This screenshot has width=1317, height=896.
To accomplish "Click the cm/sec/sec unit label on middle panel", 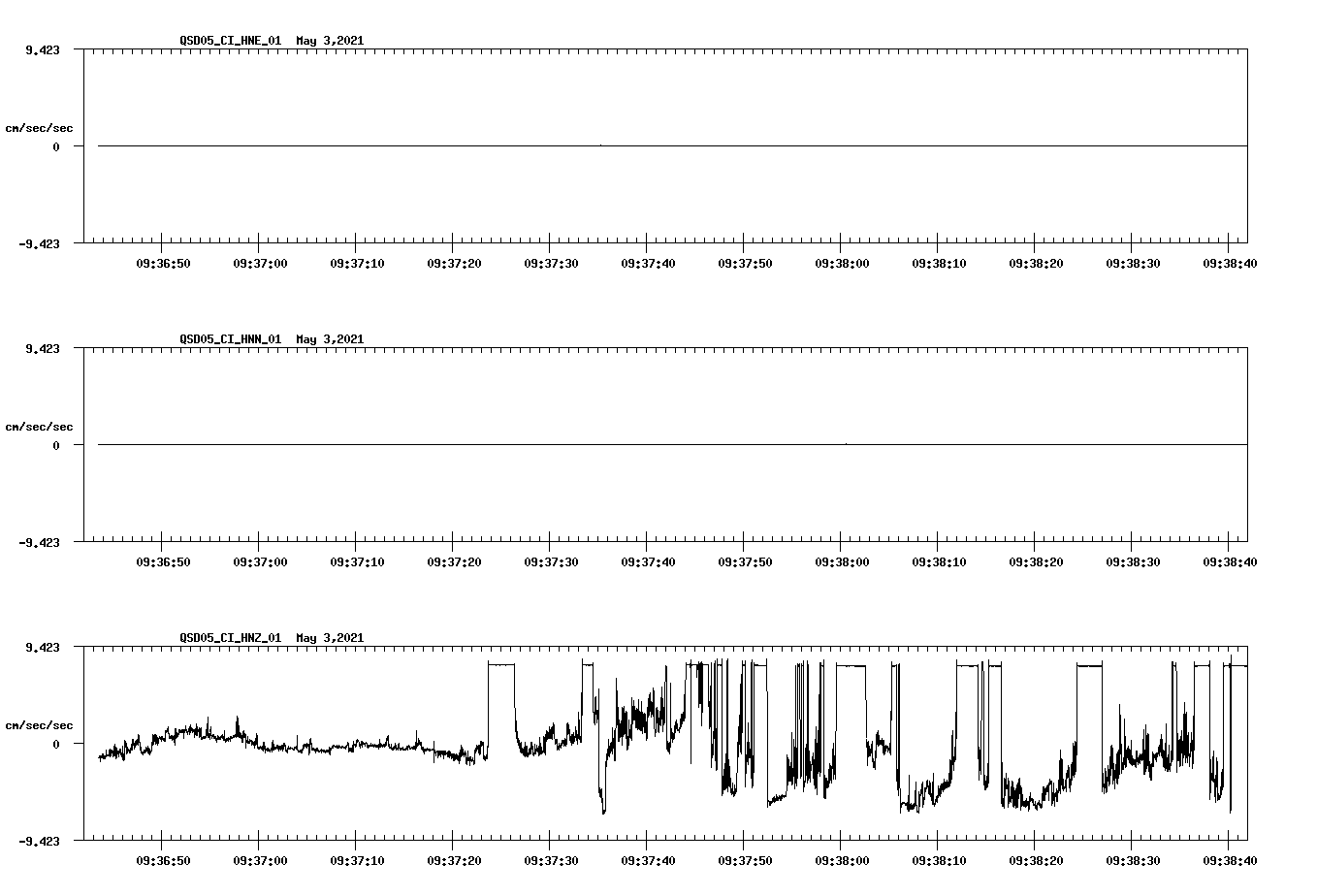I will coord(40,426).
